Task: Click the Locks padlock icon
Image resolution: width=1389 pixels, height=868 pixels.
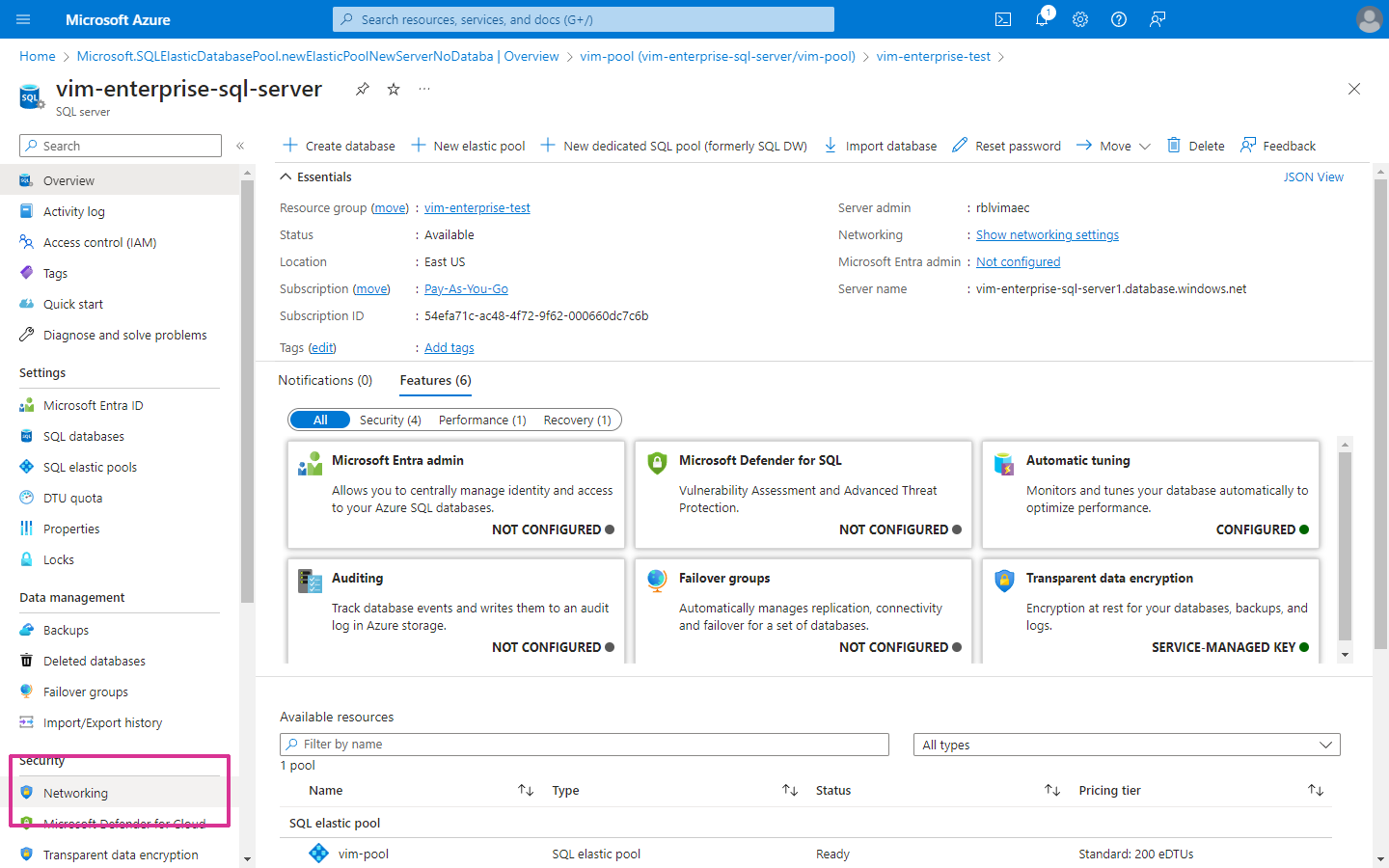Action: (26, 559)
